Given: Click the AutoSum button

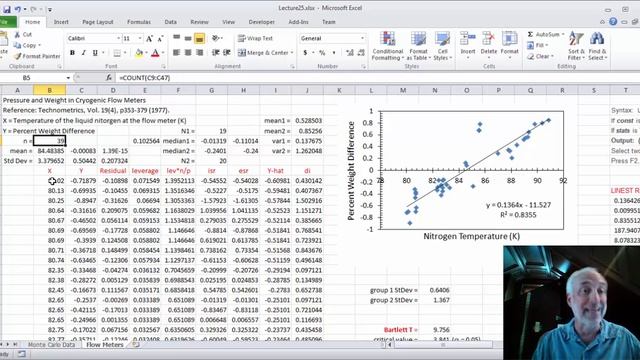Looking at the screenshot, I should 545,34.
